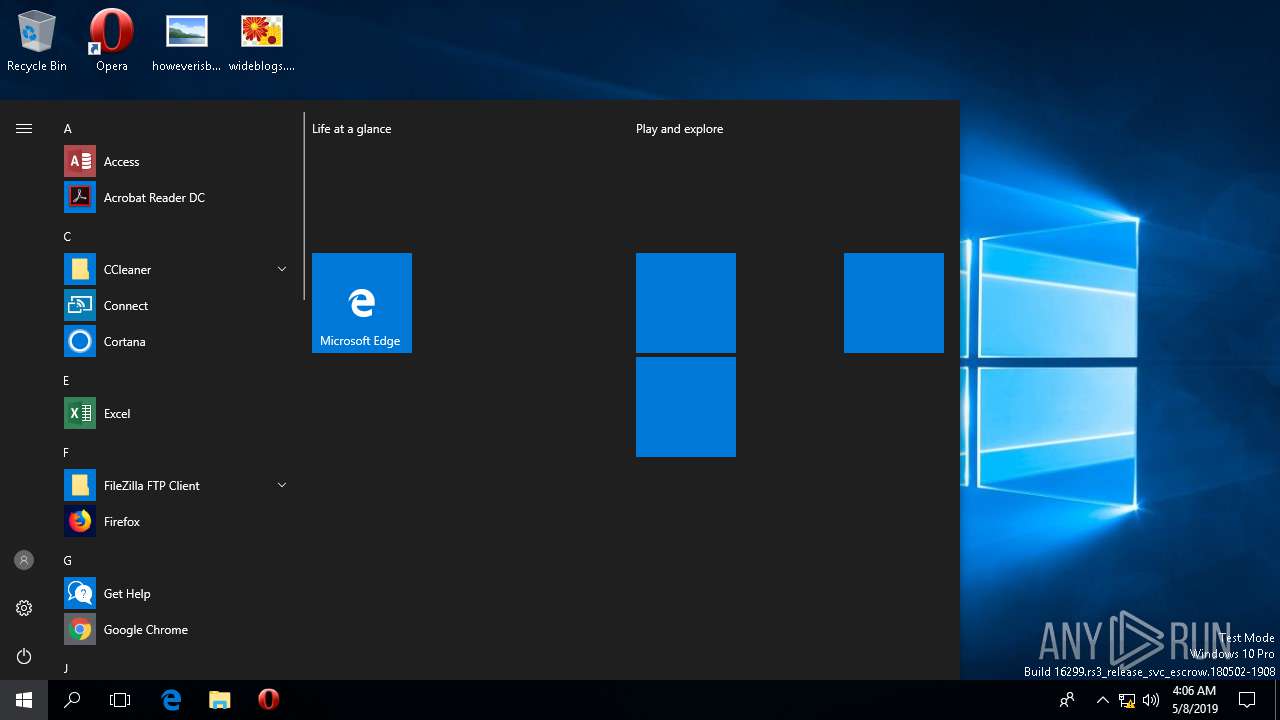Jump using the letter E header

[x=67, y=381]
